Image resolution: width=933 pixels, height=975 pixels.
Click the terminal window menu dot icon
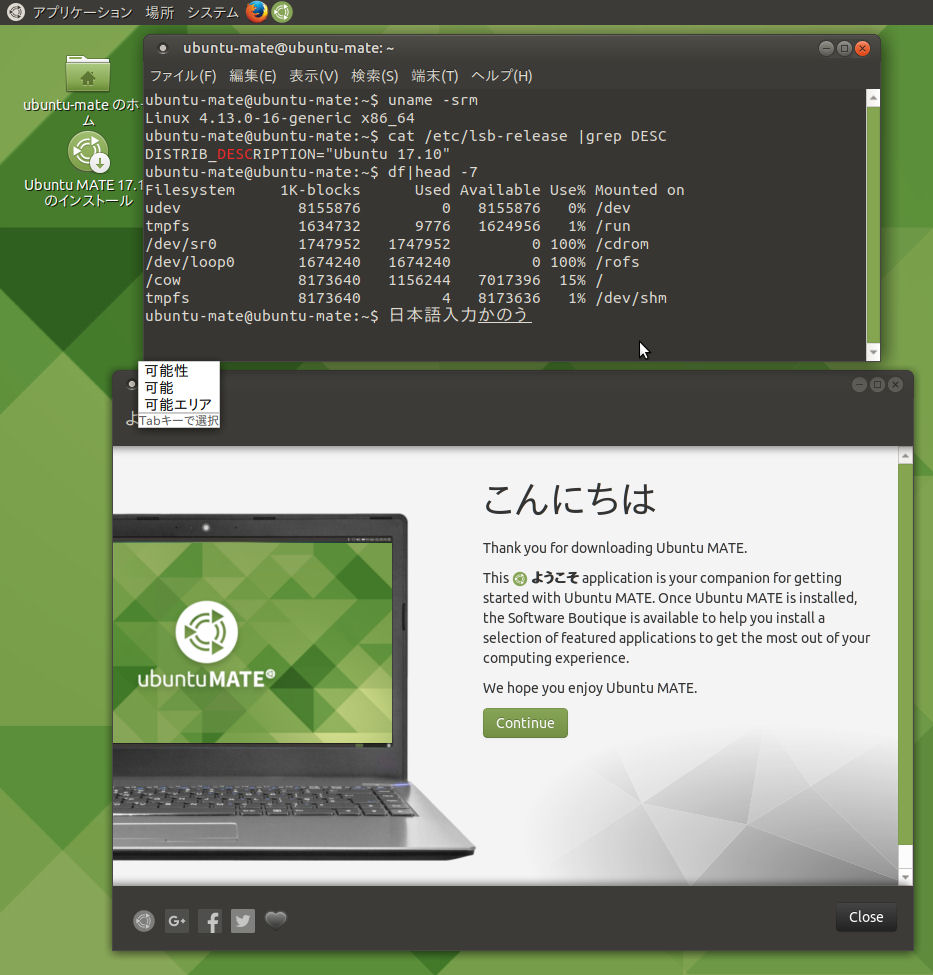pos(163,48)
